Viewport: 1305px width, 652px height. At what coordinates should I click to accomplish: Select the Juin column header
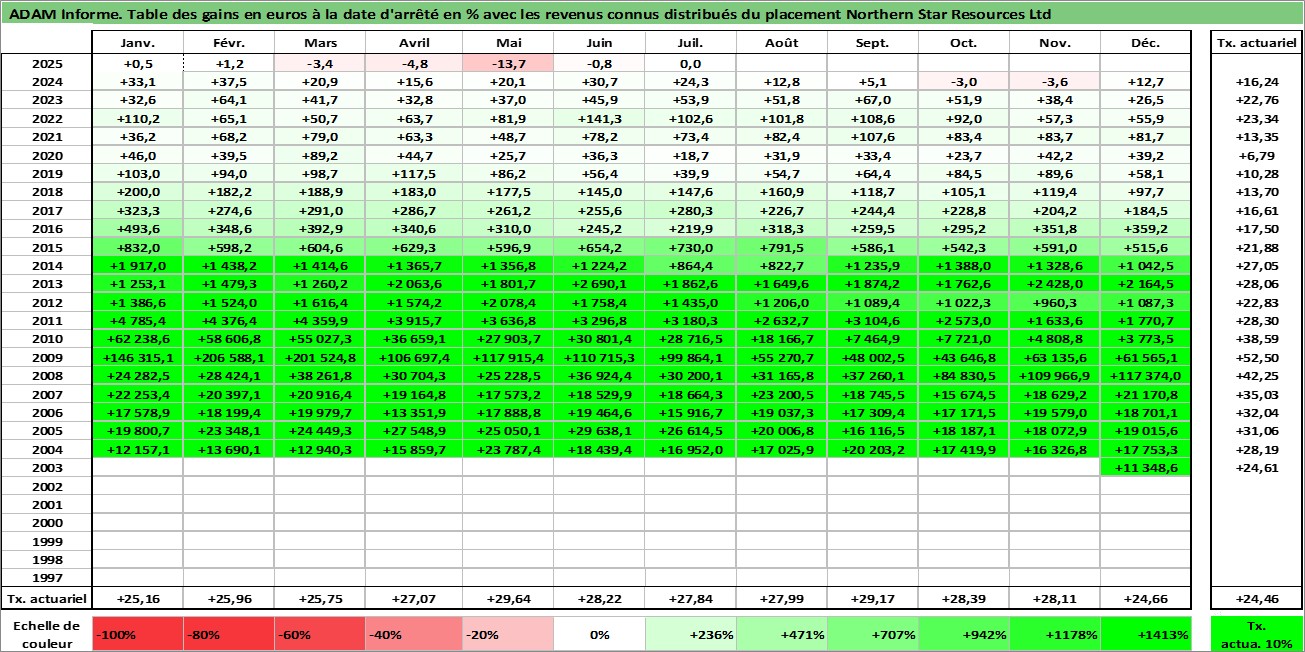point(599,43)
